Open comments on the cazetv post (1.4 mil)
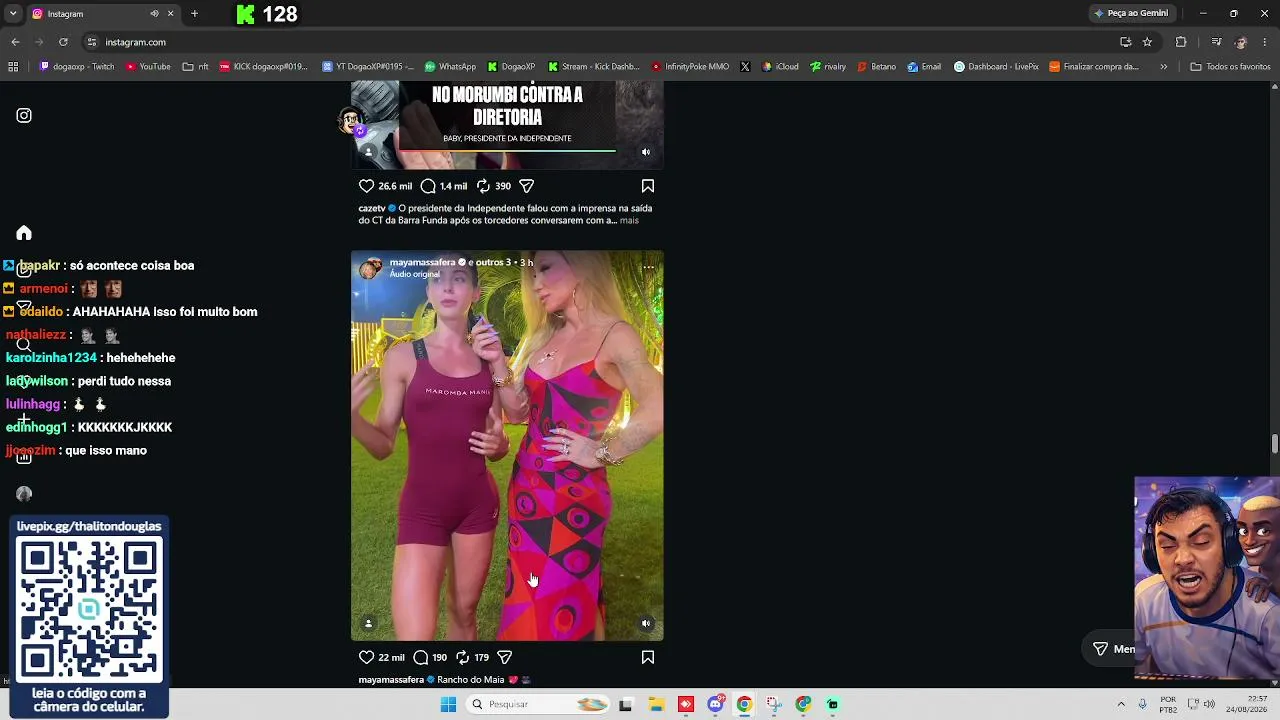Image resolution: width=1280 pixels, height=720 pixels. [x=428, y=186]
